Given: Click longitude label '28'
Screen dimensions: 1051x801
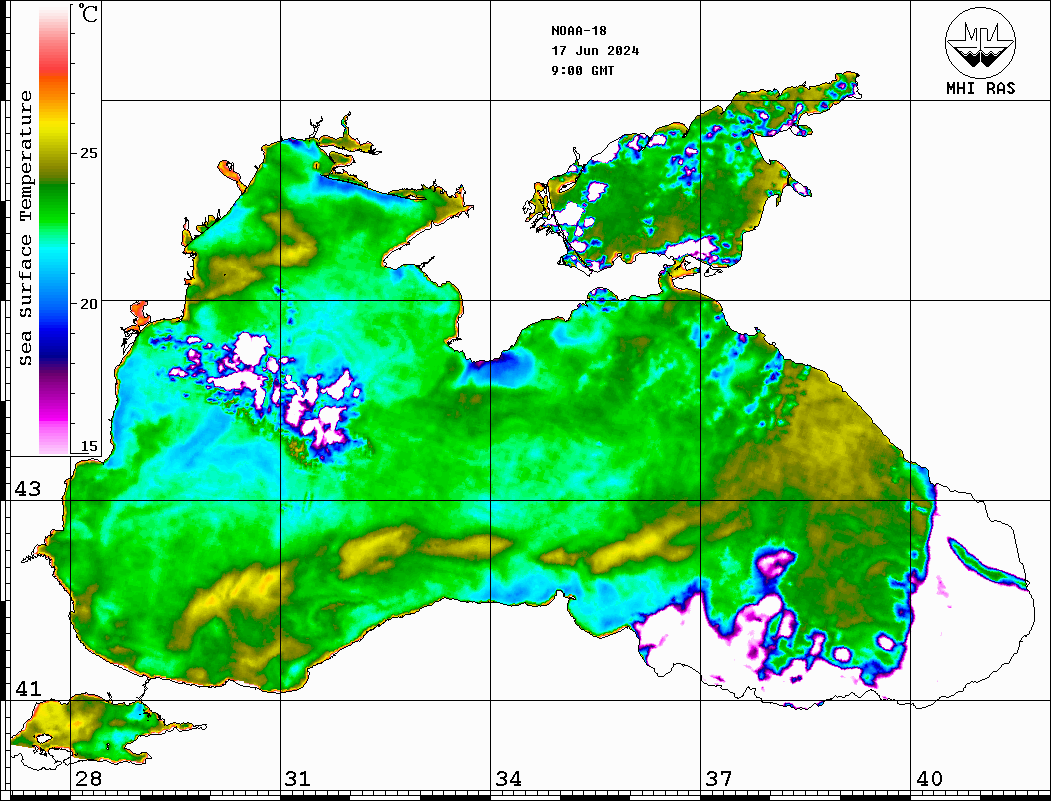Looking at the screenshot, I should (x=88, y=779).
